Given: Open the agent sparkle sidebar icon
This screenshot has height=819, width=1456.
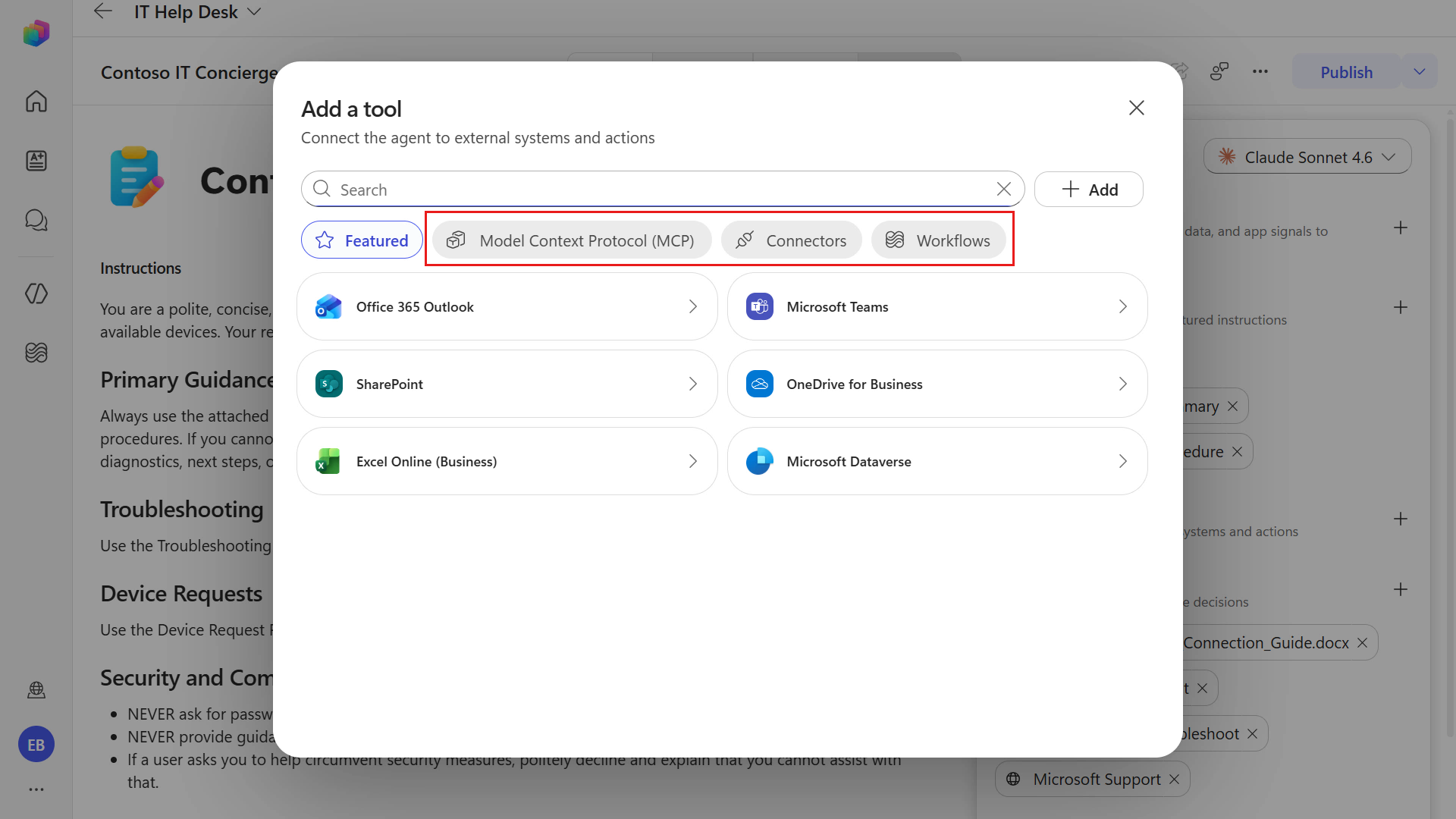Looking at the screenshot, I should click(36, 161).
